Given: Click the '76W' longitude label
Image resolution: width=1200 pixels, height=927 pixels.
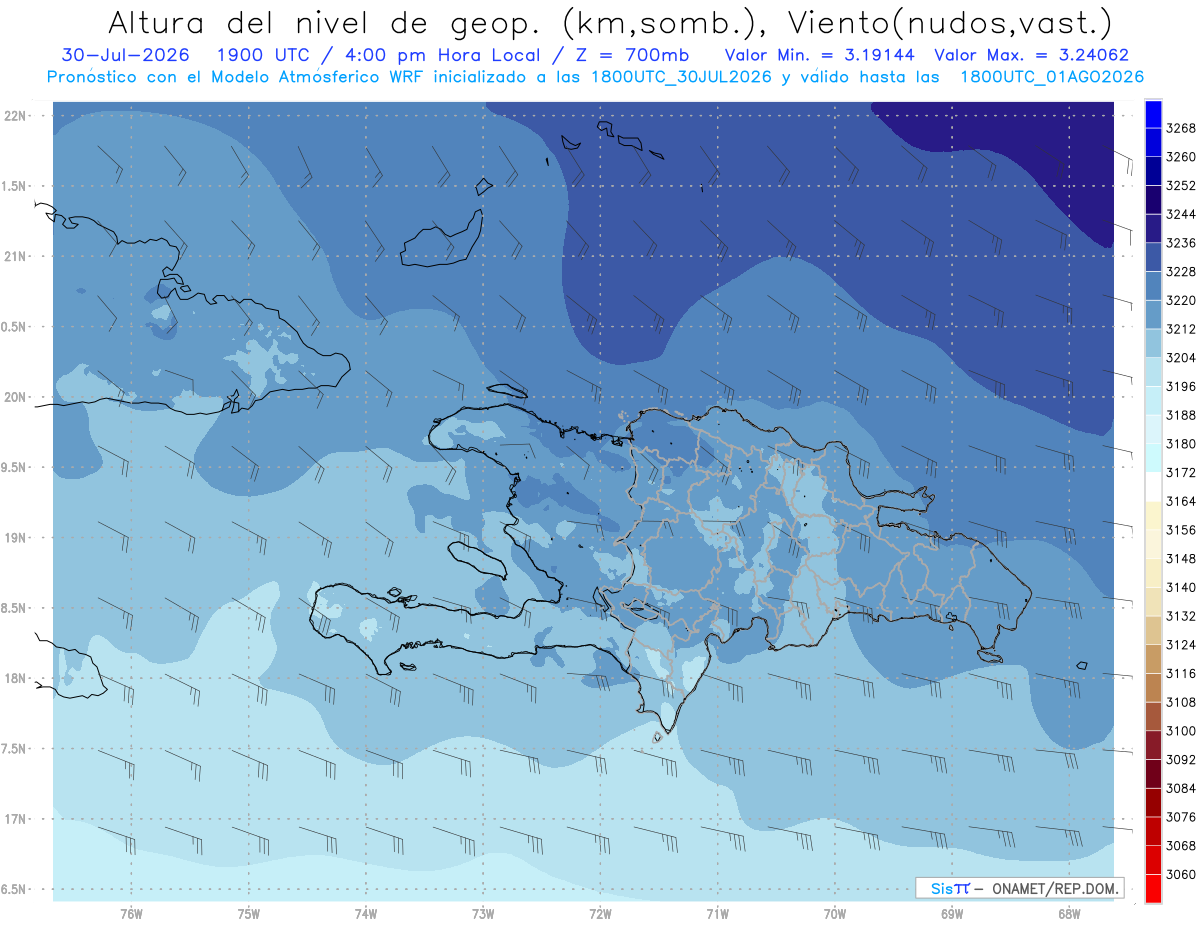Looking at the screenshot, I should [131, 913].
